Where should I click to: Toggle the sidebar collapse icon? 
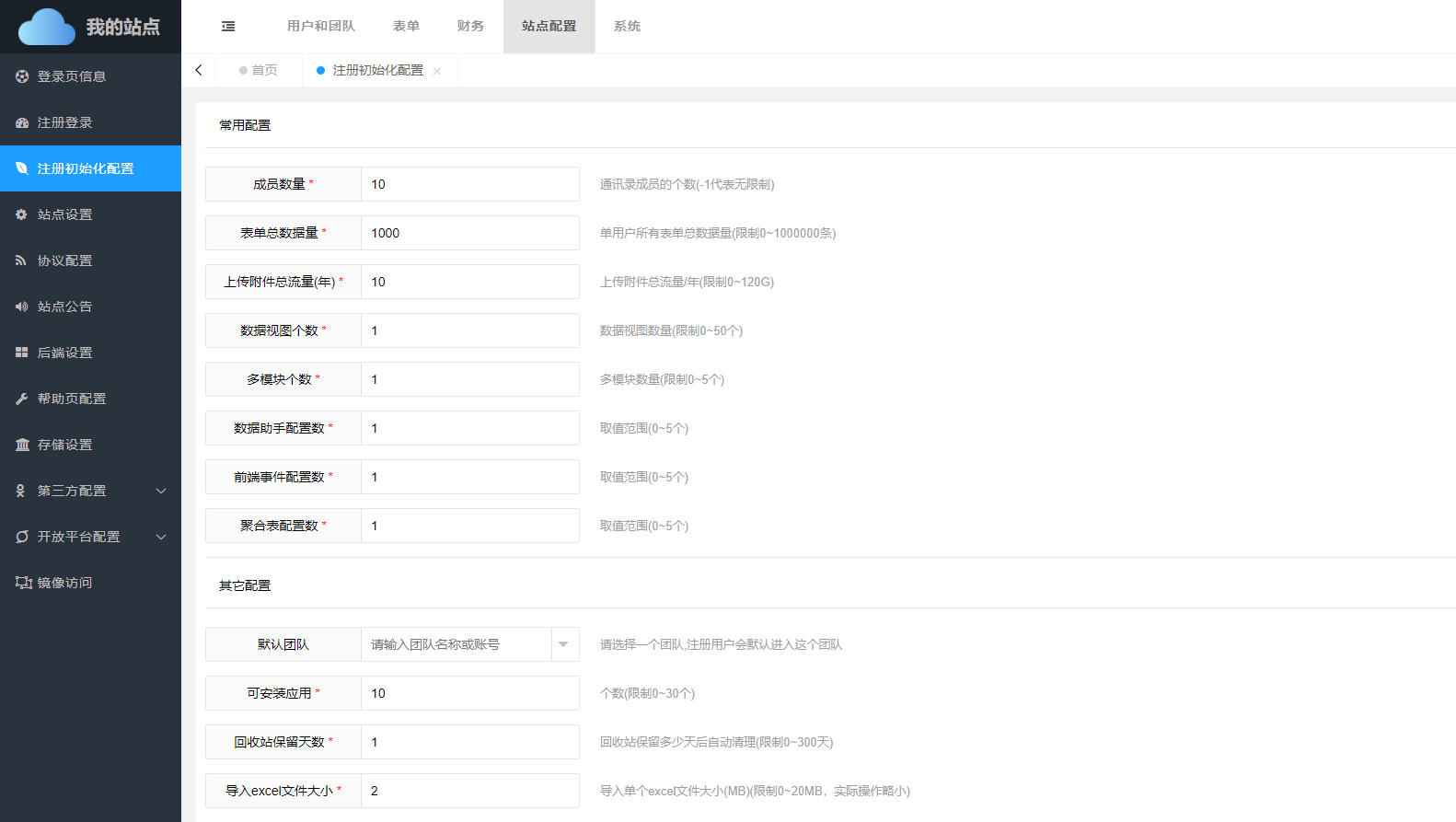(x=228, y=27)
